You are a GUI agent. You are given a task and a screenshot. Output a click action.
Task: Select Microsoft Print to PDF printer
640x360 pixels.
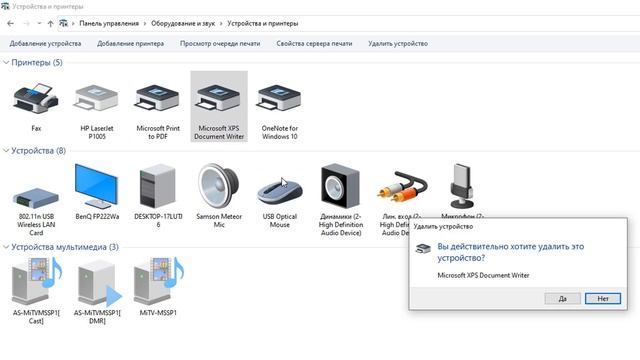point(158,99)
